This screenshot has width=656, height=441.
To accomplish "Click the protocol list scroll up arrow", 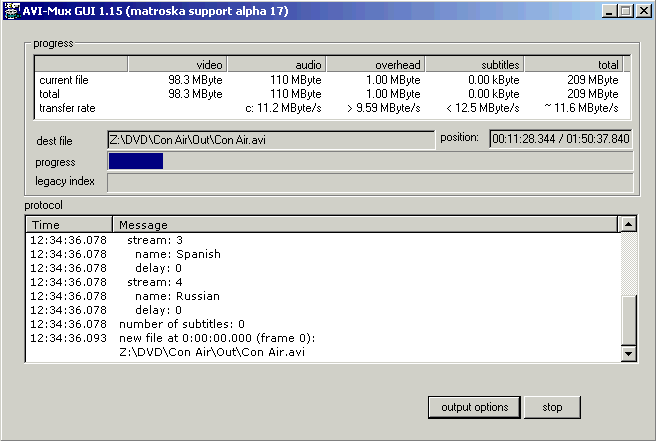I will (628, 224).
